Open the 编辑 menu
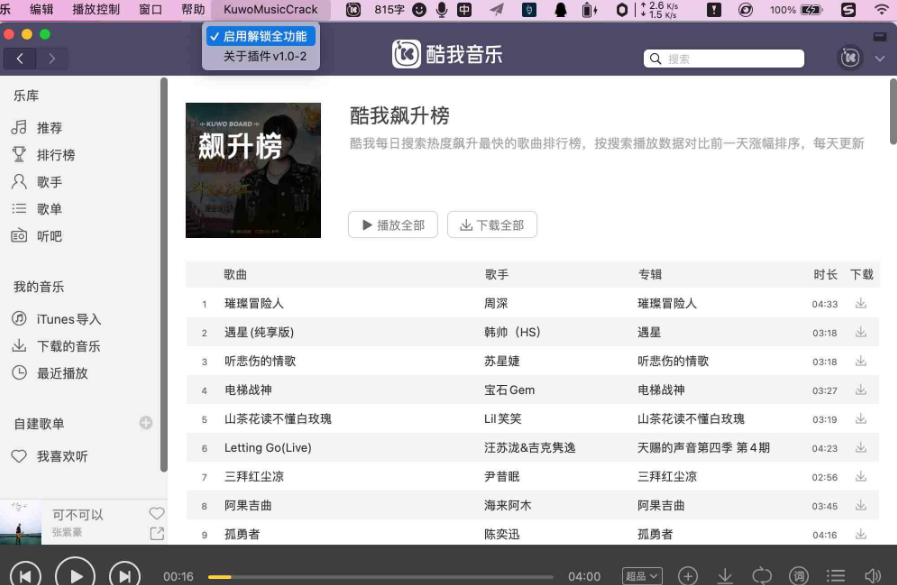 coord(41,10)
